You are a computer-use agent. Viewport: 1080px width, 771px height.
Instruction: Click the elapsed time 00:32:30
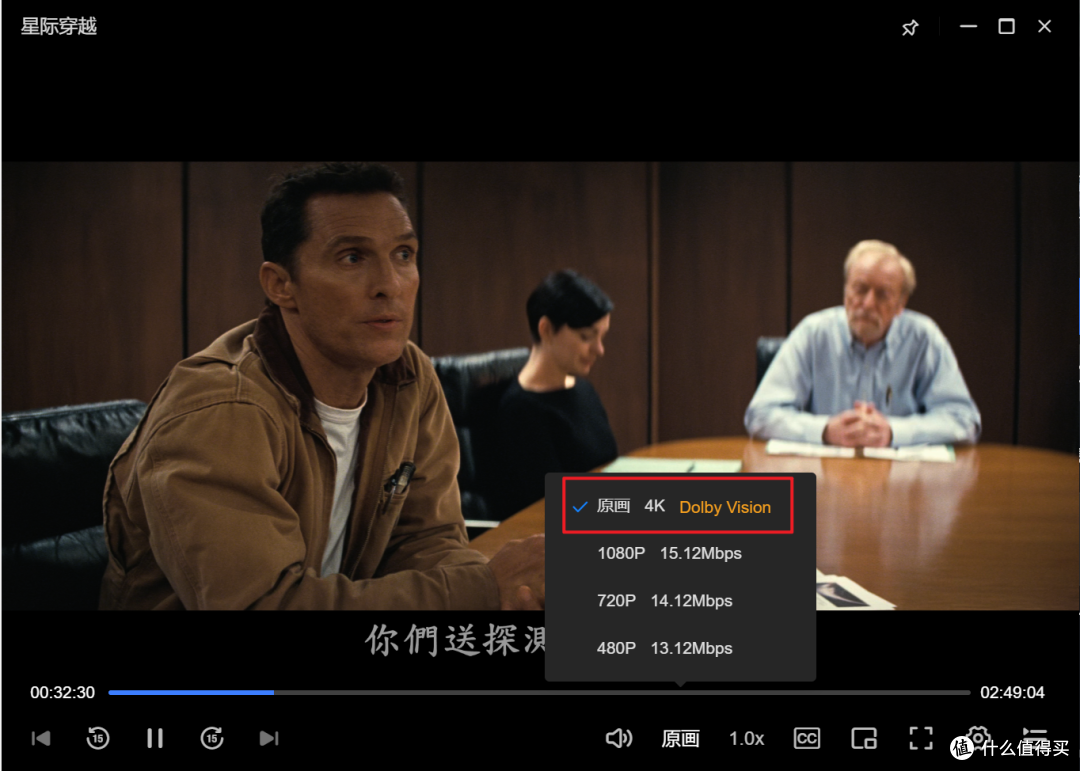pos(63,692)
